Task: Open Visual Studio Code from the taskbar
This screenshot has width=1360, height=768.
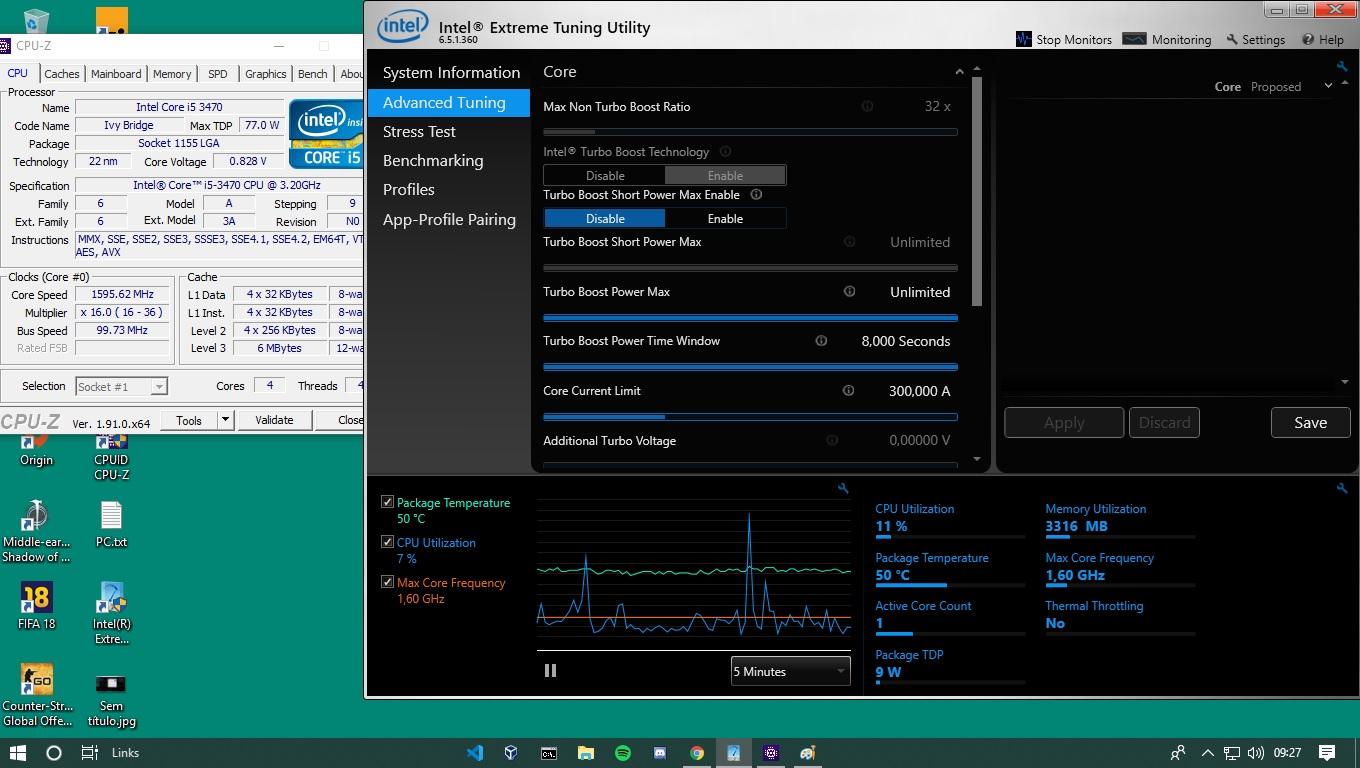Action: tap(475, 753)
